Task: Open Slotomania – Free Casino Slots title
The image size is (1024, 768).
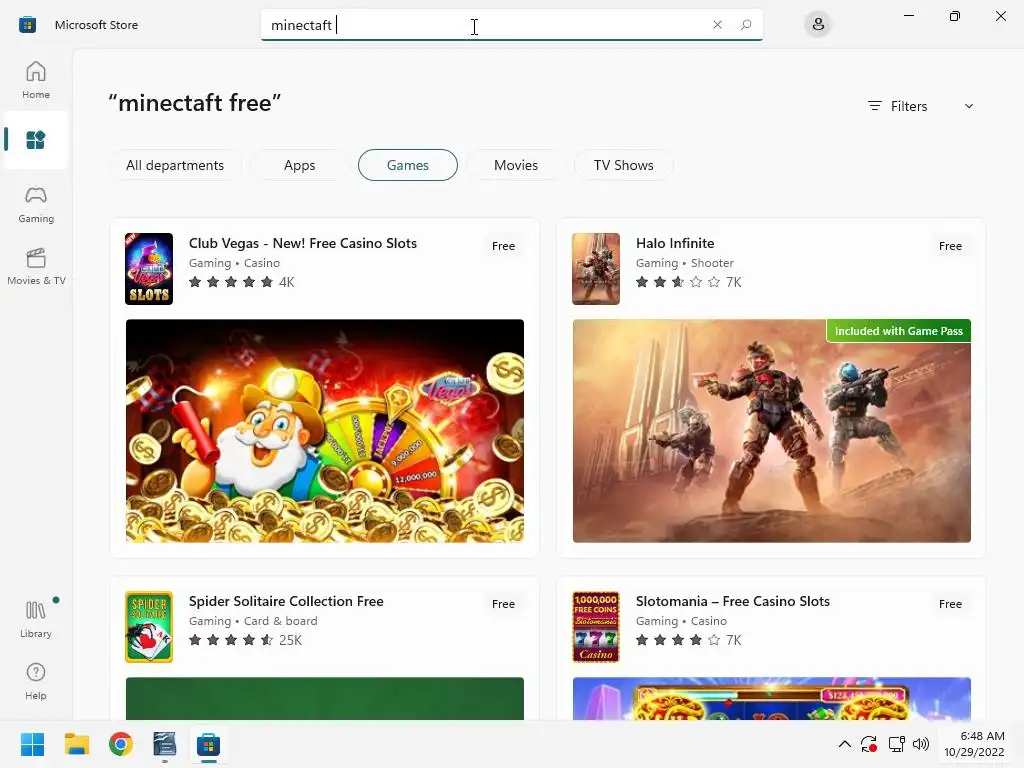Action: click(733, 601)
